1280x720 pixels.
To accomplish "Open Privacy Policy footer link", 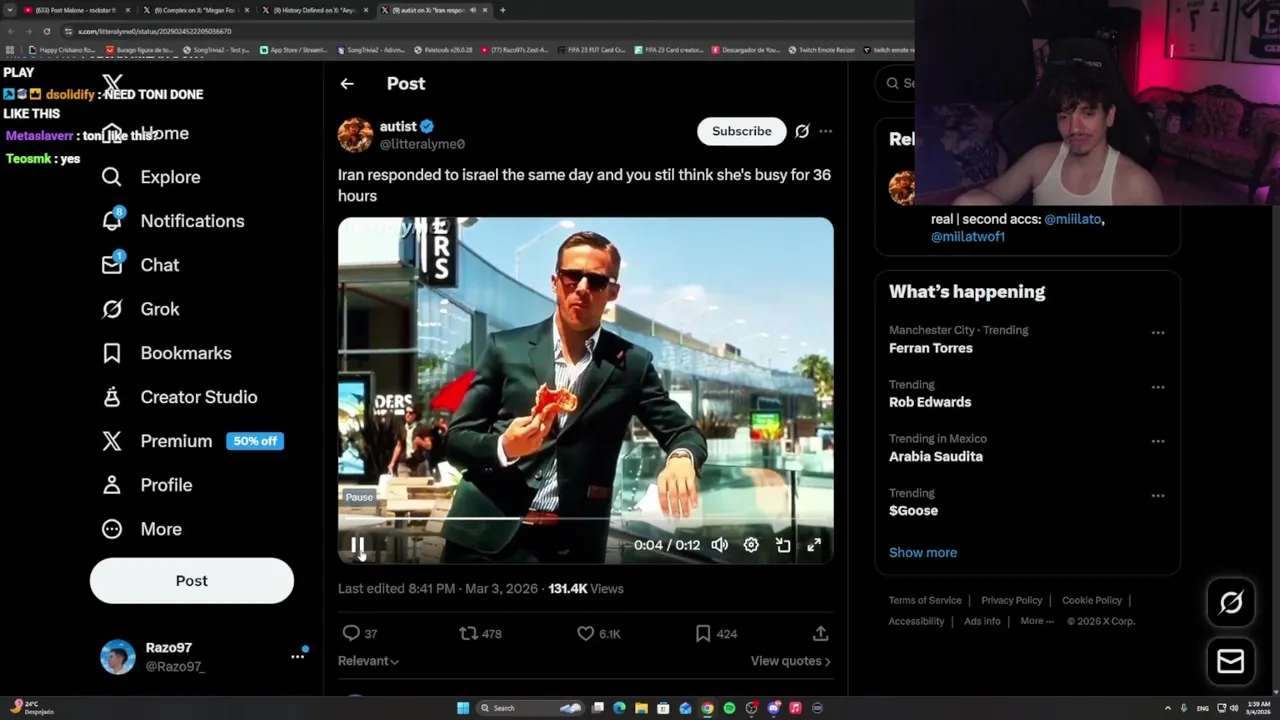I will point(1012,601).
